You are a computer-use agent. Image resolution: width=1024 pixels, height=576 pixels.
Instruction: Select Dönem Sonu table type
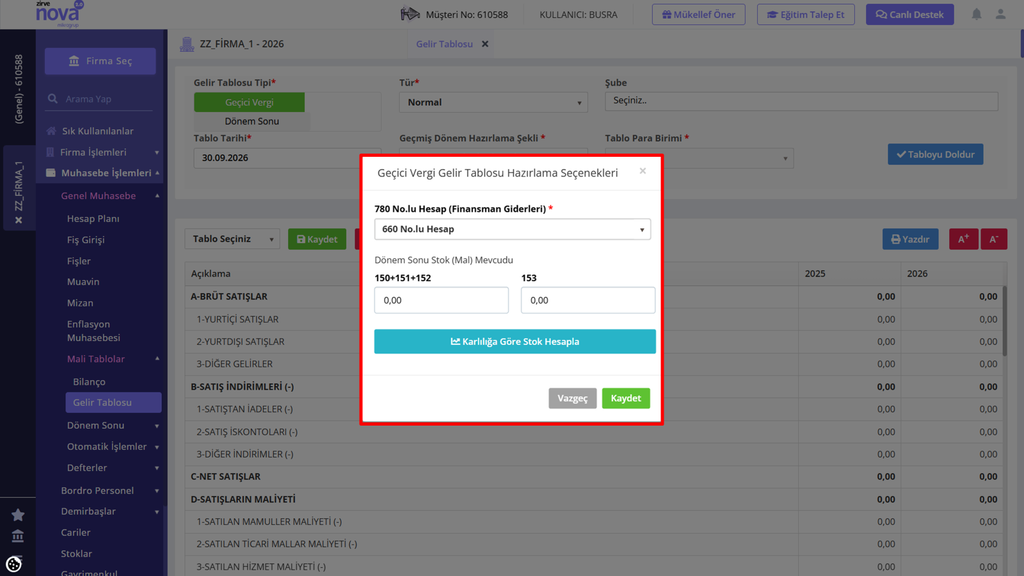(x=251, y=121)
